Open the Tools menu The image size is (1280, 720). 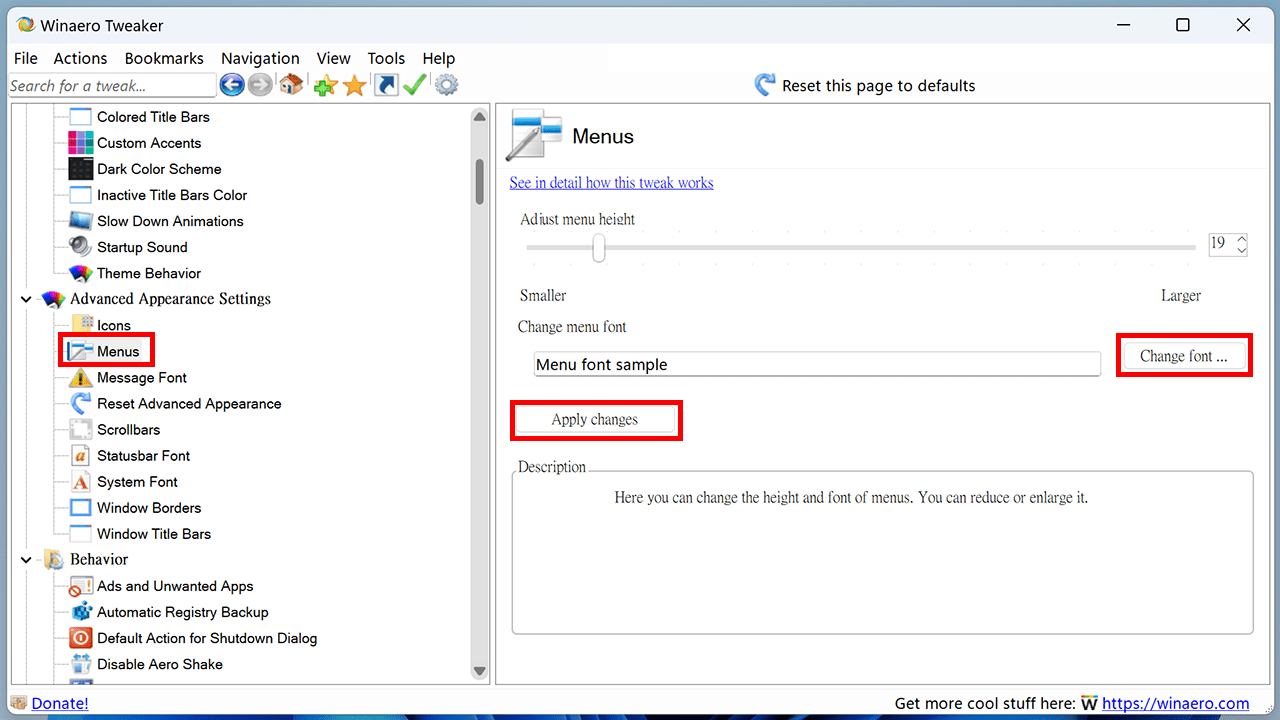coord(386,58)
